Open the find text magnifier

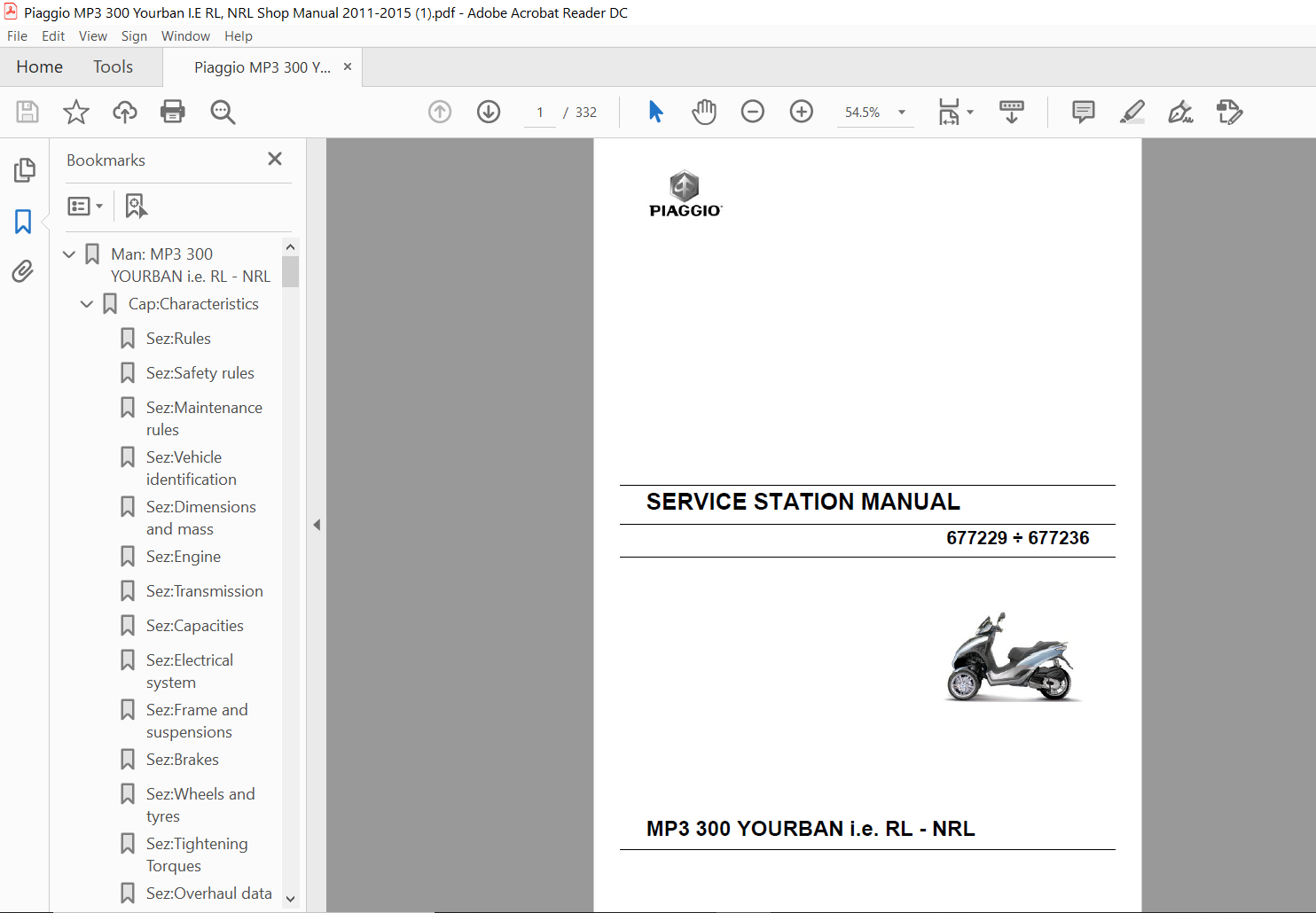click(223, 112)
